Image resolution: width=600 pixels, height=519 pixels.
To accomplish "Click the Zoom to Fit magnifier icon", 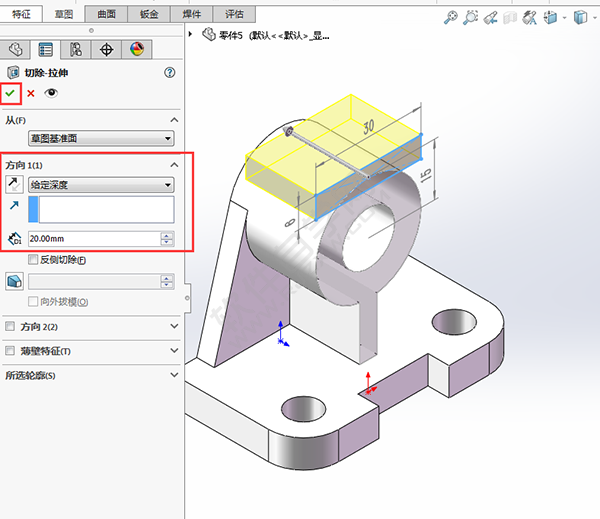I will [x=451, y=17].
